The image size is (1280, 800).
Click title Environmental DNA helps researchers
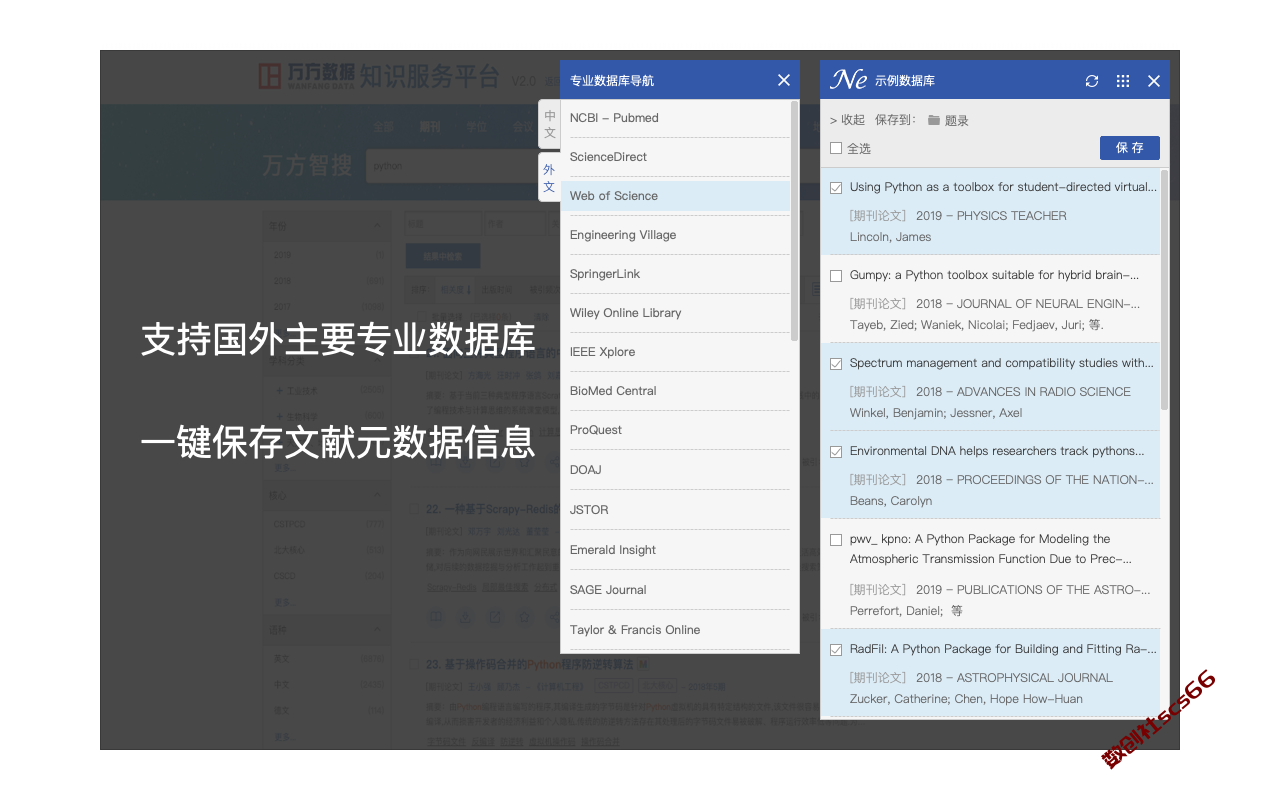coord(997,451)
